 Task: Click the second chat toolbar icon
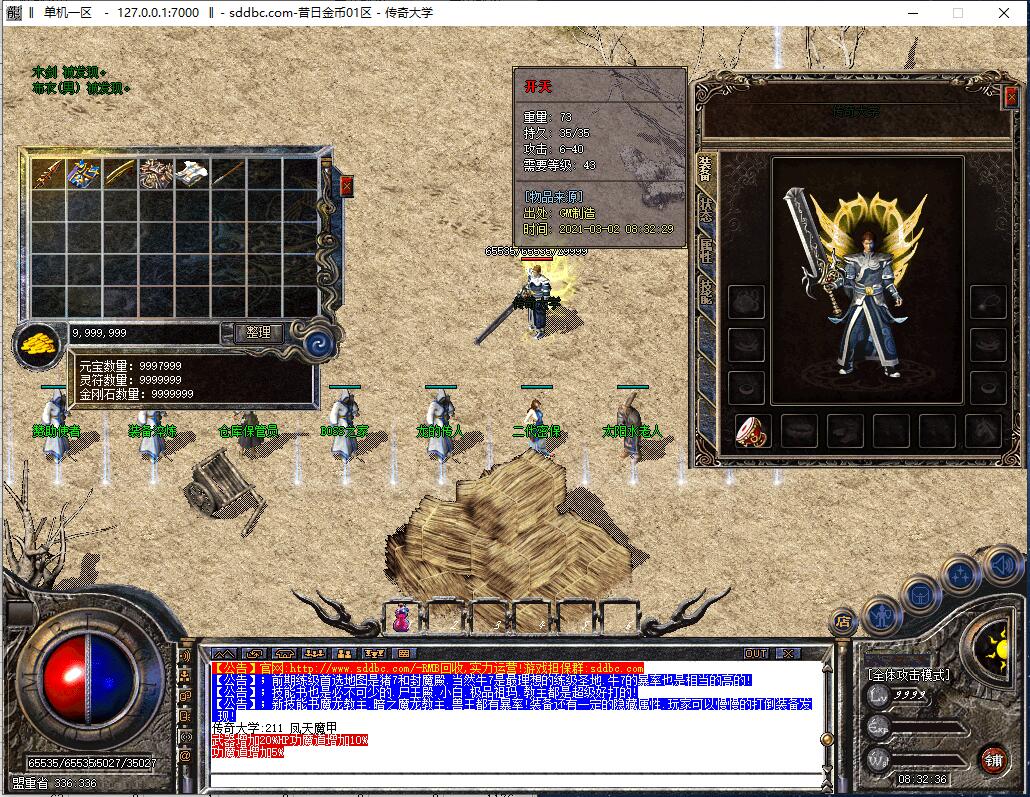coord(254,653)
